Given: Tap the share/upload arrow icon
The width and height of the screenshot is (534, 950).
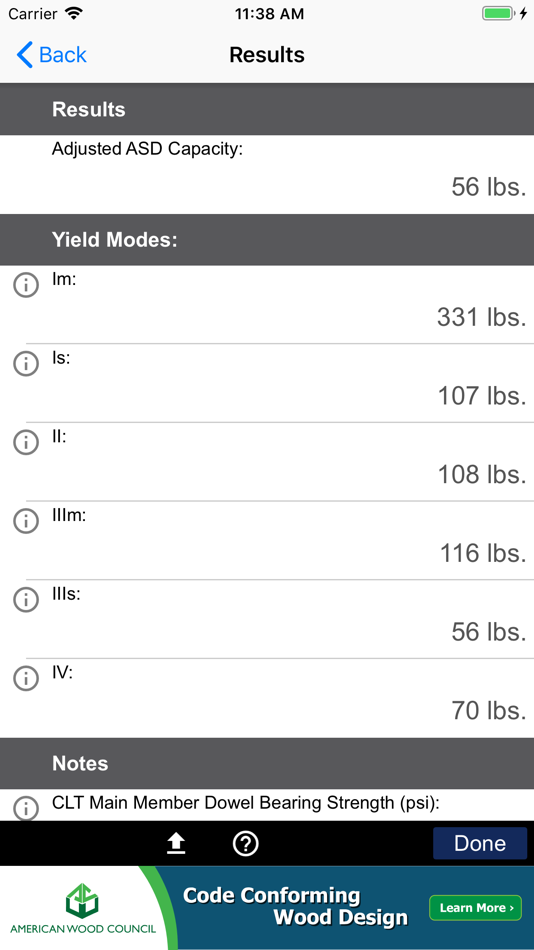Looking at the screenshot, I should pos(176,843).
